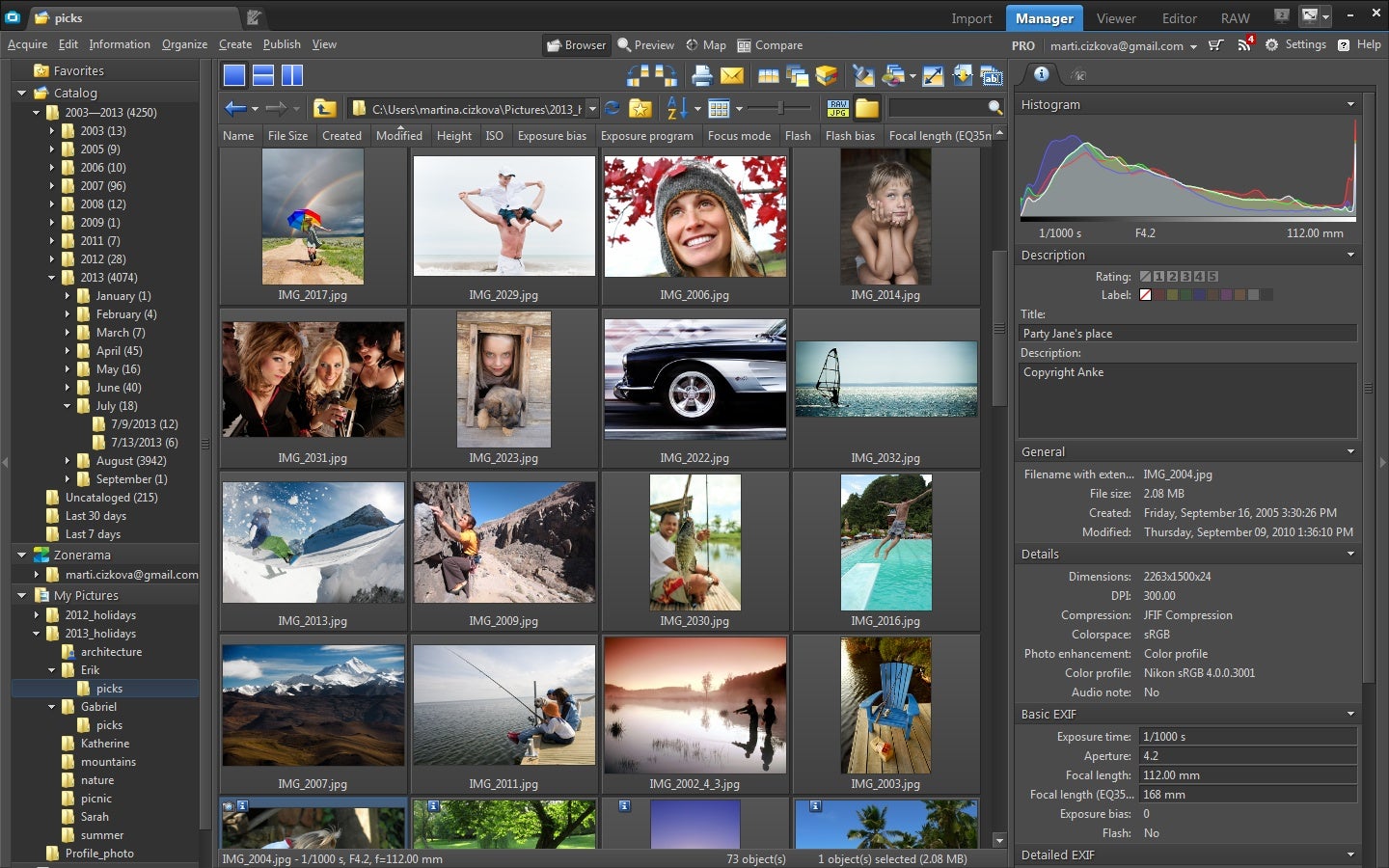Apply the purple color label
This screenshot has width=1389, height=868.
(x=1226, y=295)
